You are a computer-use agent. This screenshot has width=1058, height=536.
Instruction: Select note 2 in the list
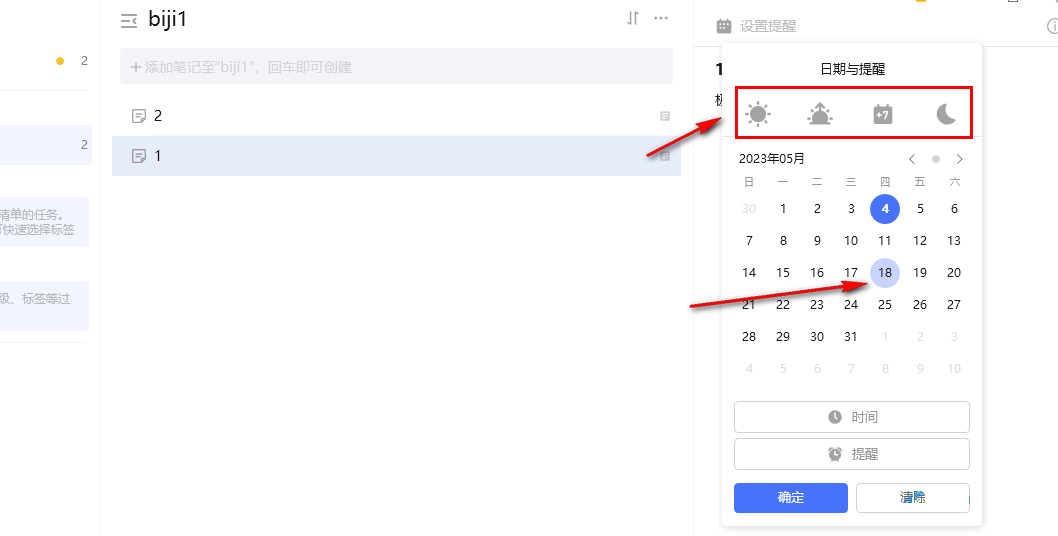(396, 116)
